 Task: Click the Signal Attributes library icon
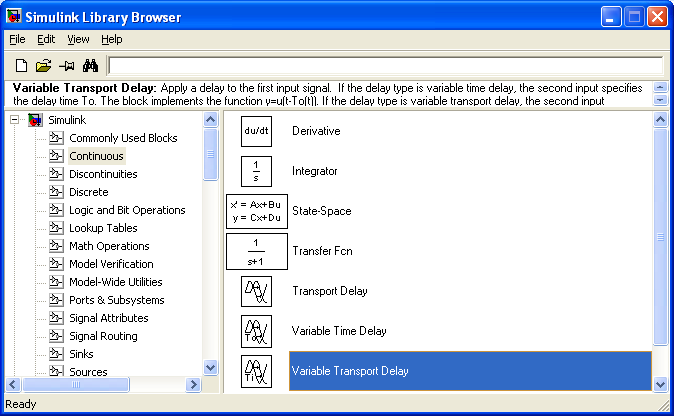pos(56,318)
